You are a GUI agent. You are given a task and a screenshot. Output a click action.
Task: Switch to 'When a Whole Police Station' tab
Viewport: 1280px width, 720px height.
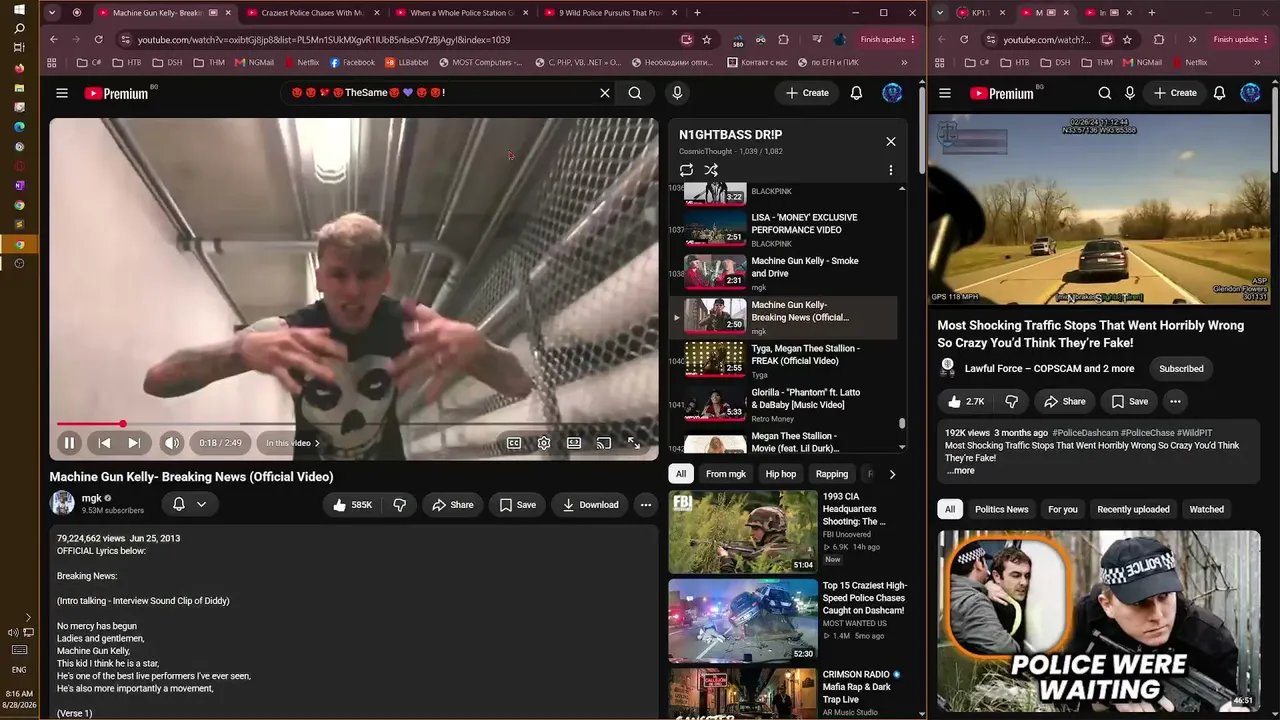click(x=461, y=13)
